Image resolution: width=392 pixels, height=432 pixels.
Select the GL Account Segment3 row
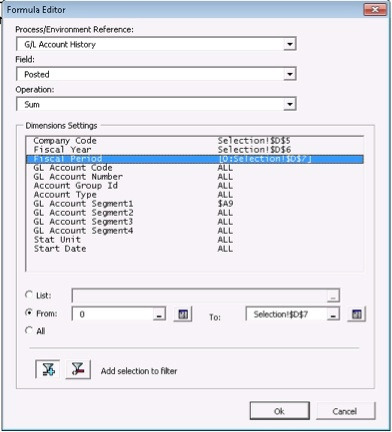(x=195, y=222)
